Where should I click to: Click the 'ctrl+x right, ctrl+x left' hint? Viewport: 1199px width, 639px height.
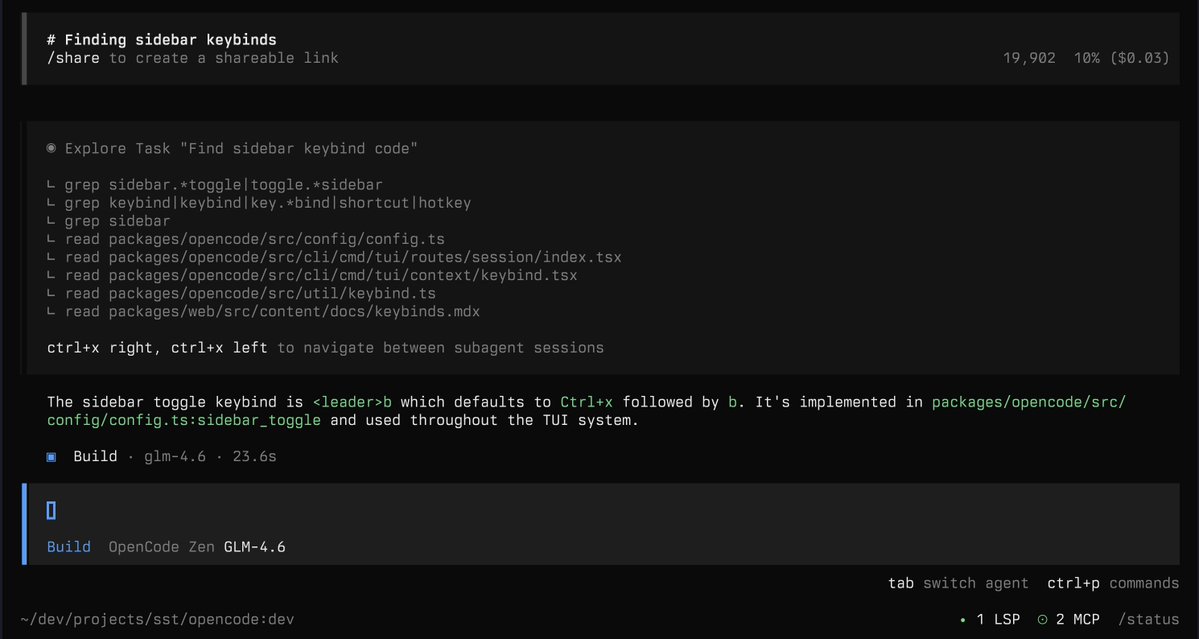(157, 348)
